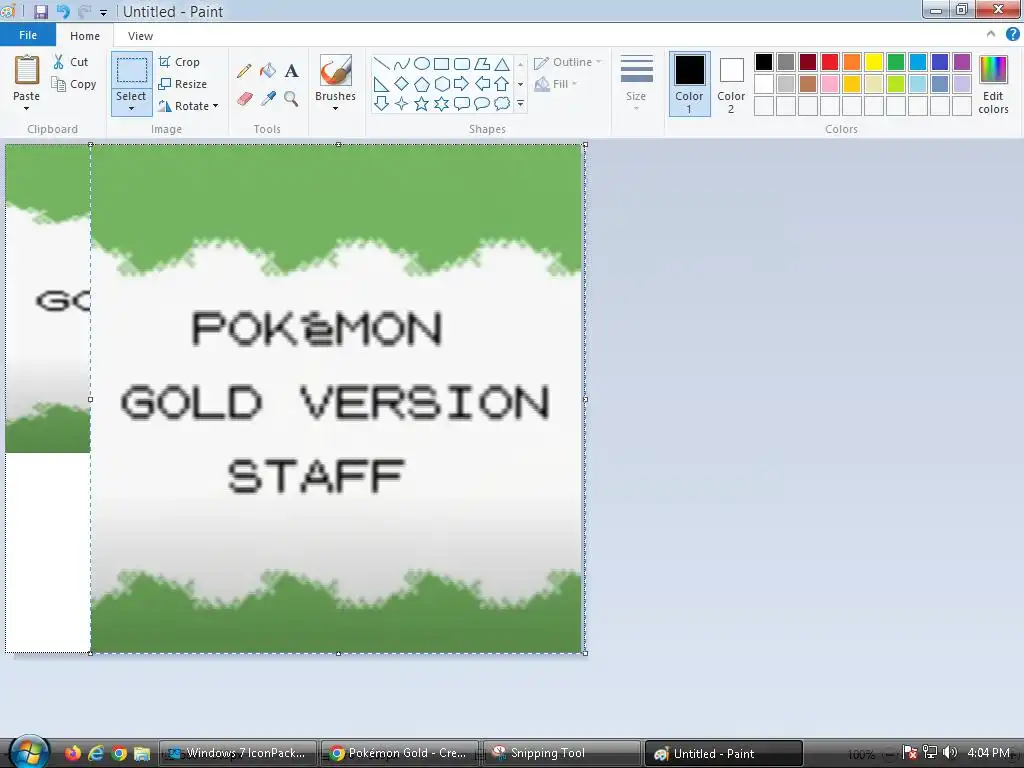Choose the Pentagon shape
Image resolution: width=1024 pixels, height=768 pixels.
tap(422, 84)
